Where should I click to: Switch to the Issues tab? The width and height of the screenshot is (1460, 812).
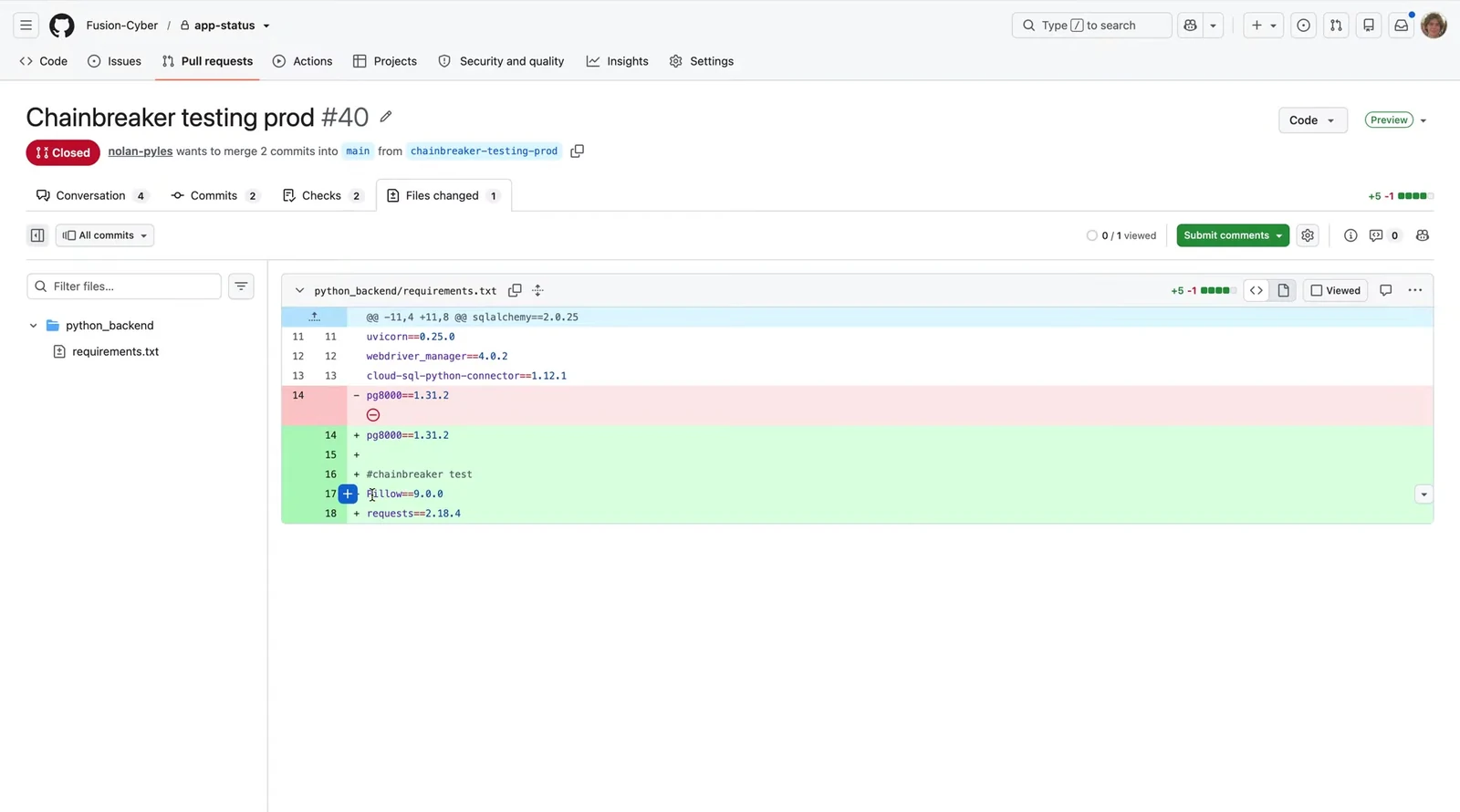click(115, 61)
